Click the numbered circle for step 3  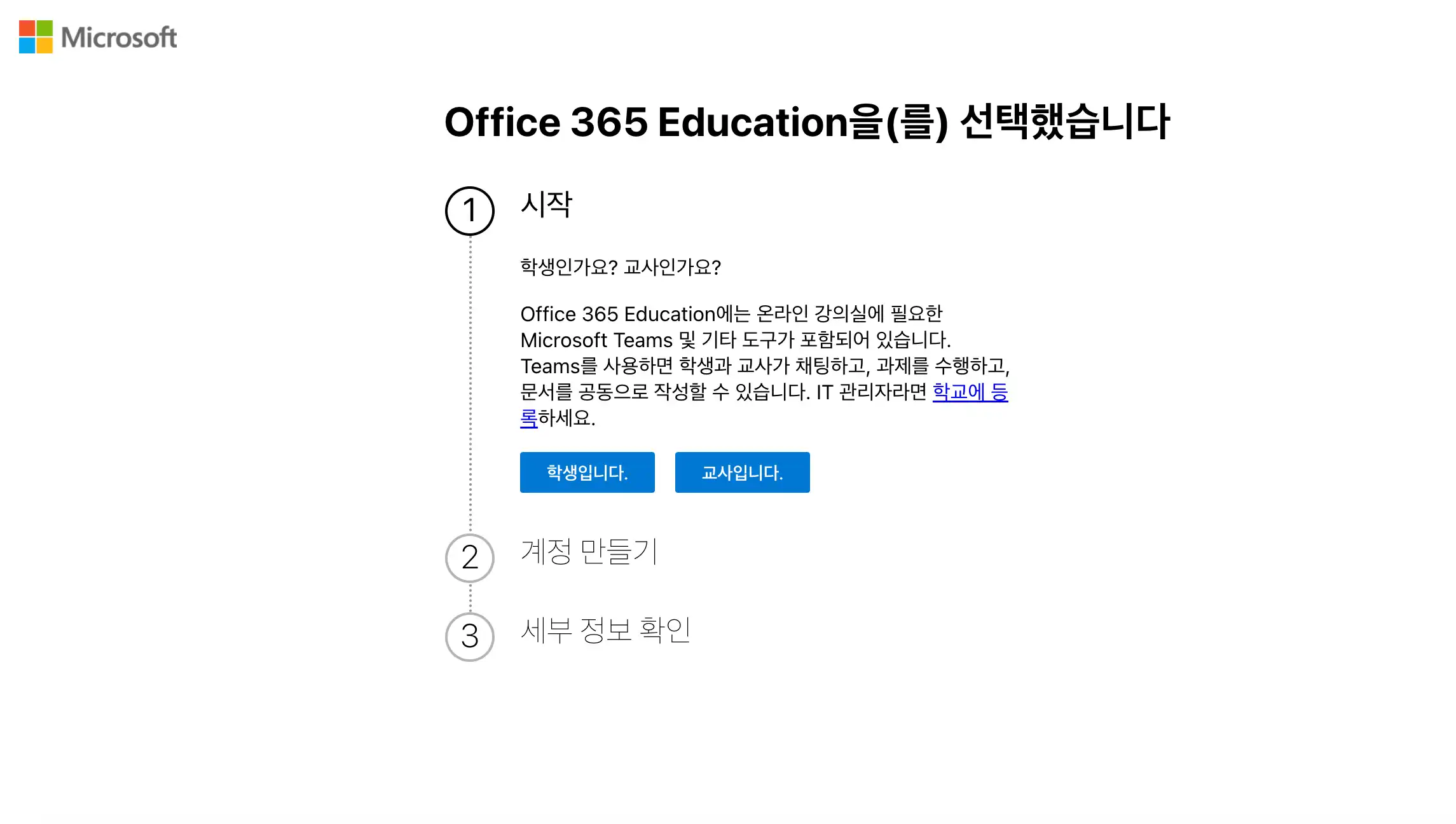click(x=469, y=637)
